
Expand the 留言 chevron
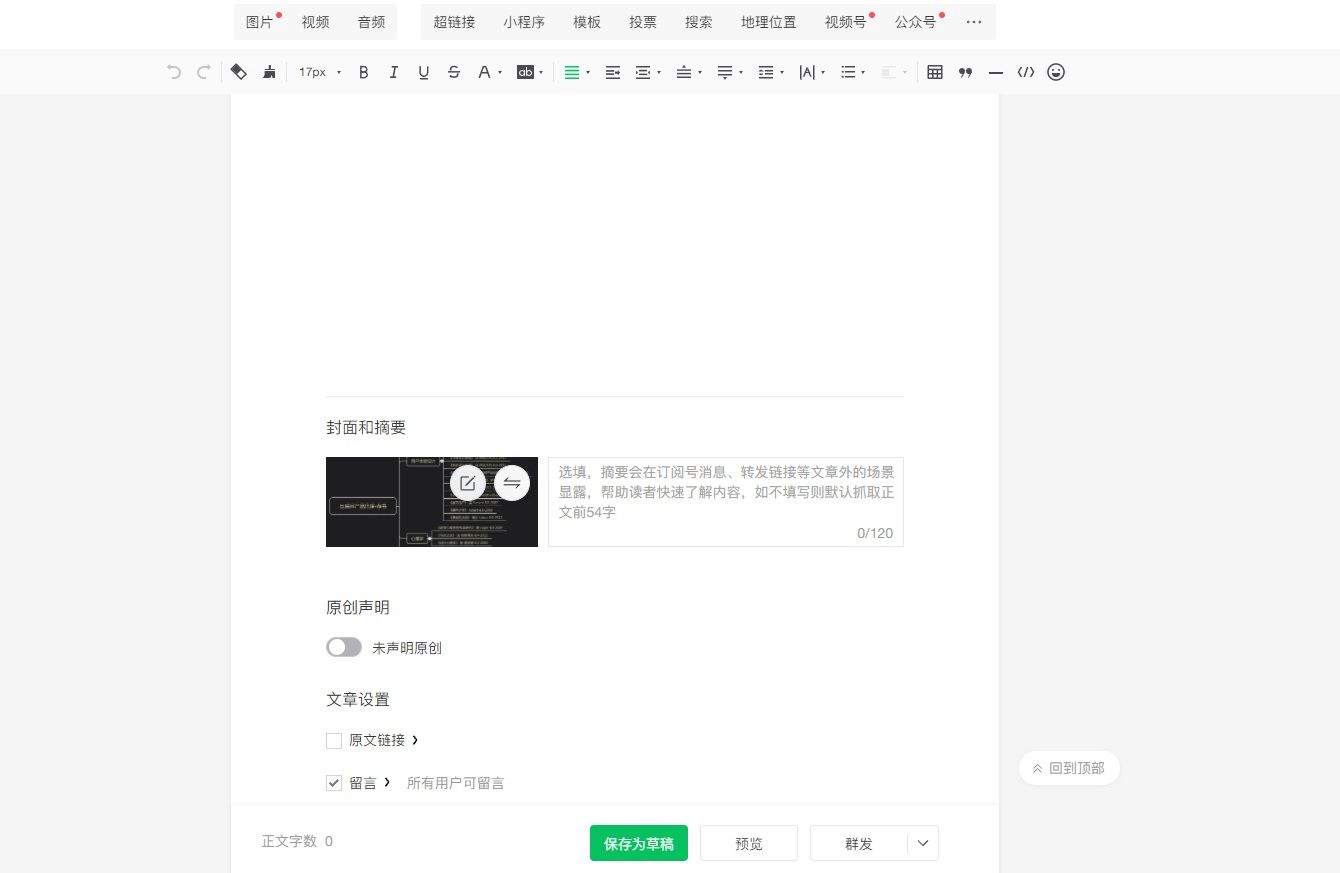387,782
